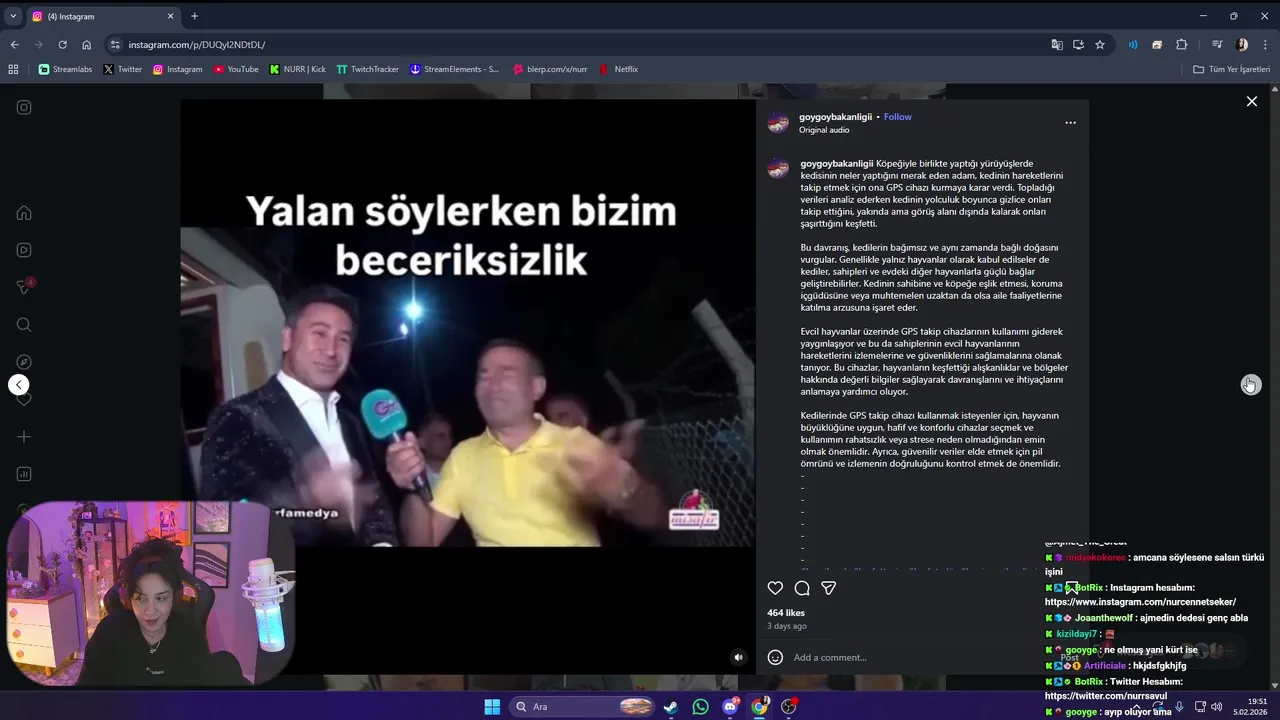Open the post's more options menu
Image resolution: width=1280 pixels, height=720 pixels.
(1070, 123)
